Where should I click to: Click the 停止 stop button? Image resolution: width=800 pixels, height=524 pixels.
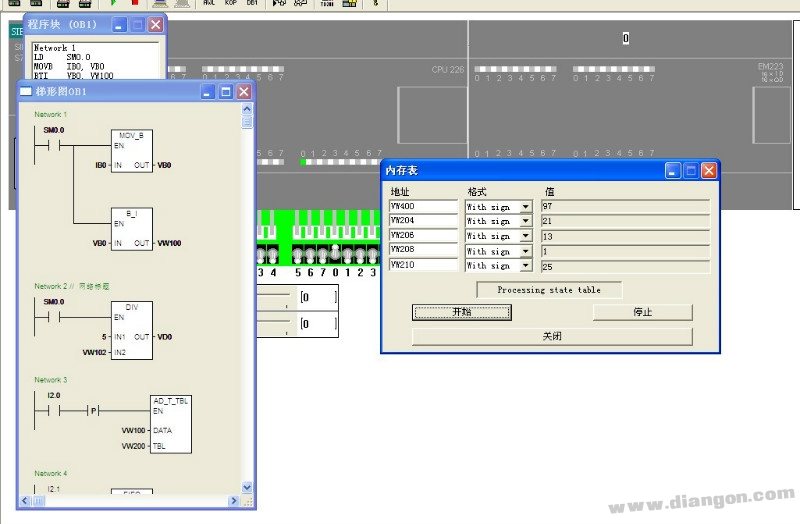click(642, 312)
